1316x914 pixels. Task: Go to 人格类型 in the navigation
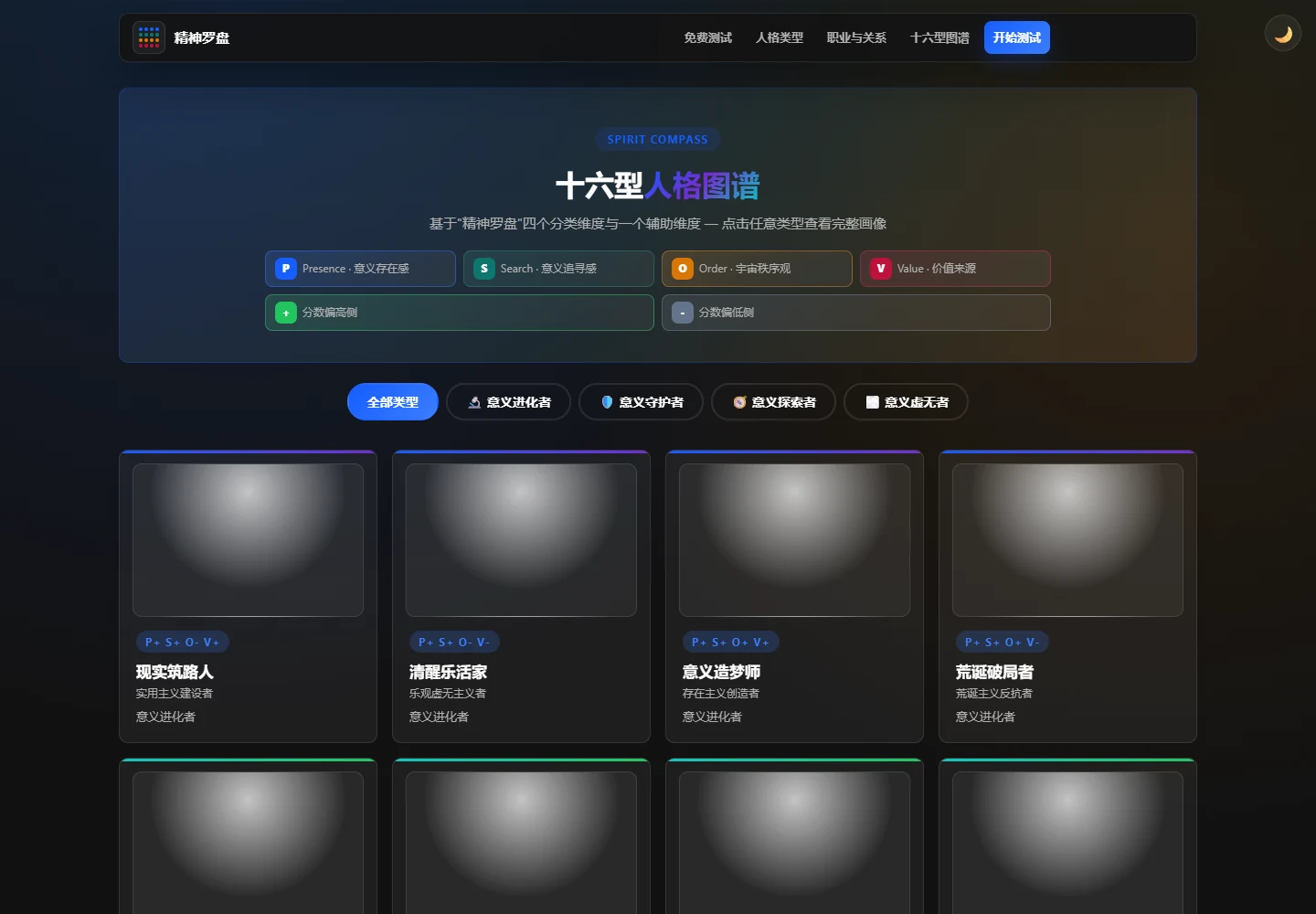780,37
